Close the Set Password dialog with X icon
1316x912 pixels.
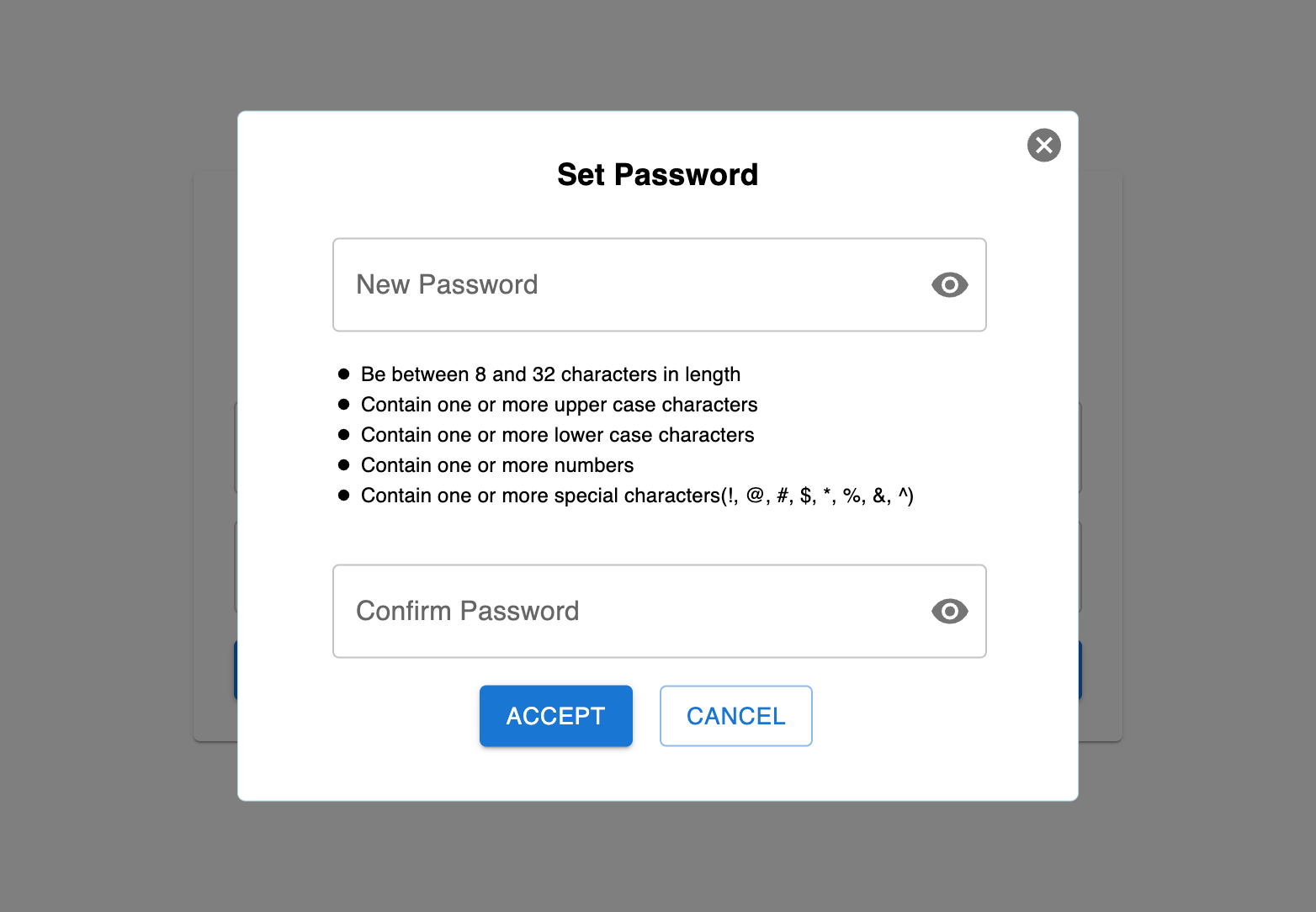pyautogui.click(x=1043, y=145)
